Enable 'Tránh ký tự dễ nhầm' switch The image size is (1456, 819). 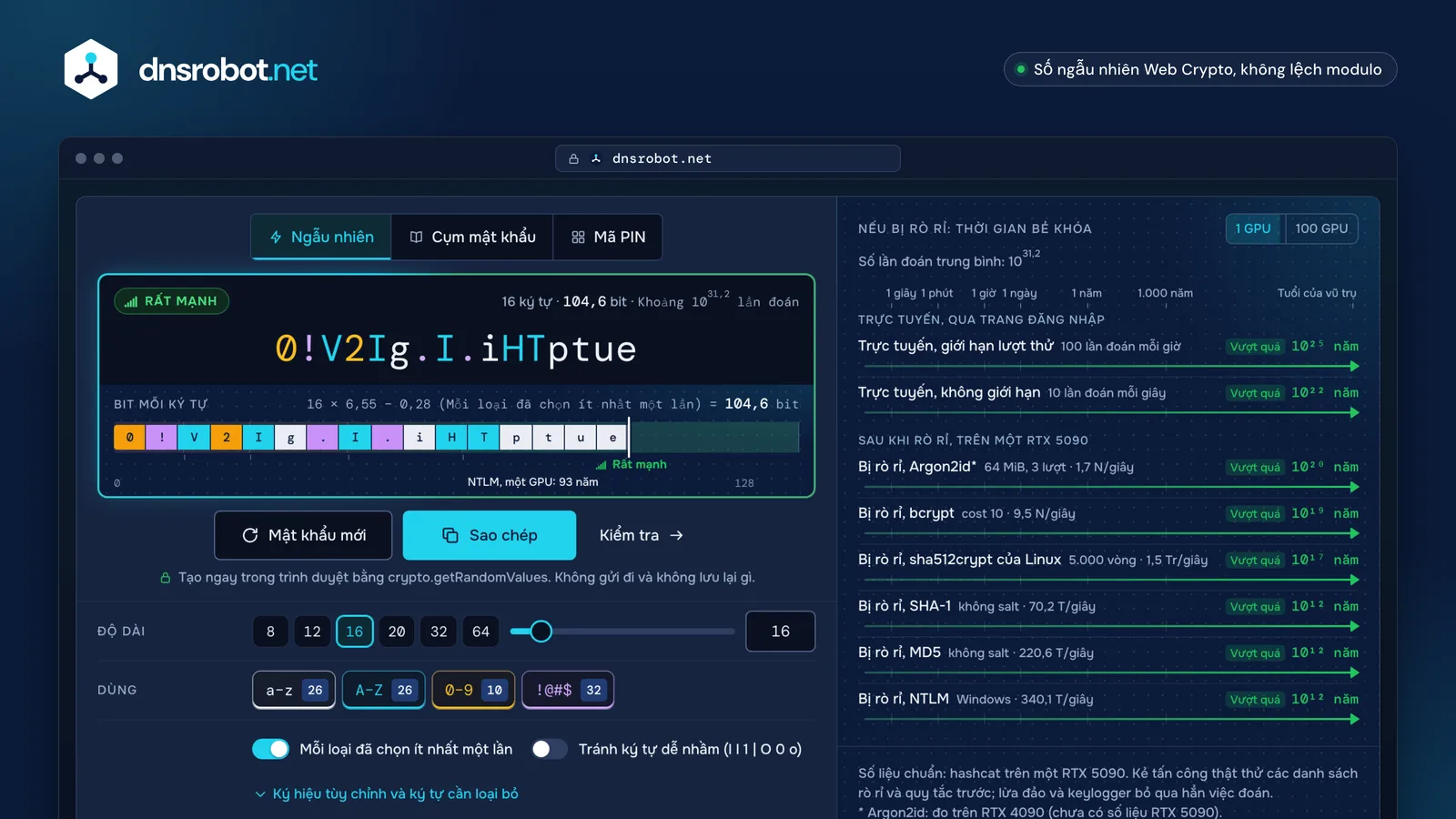(x=549, y=749)
